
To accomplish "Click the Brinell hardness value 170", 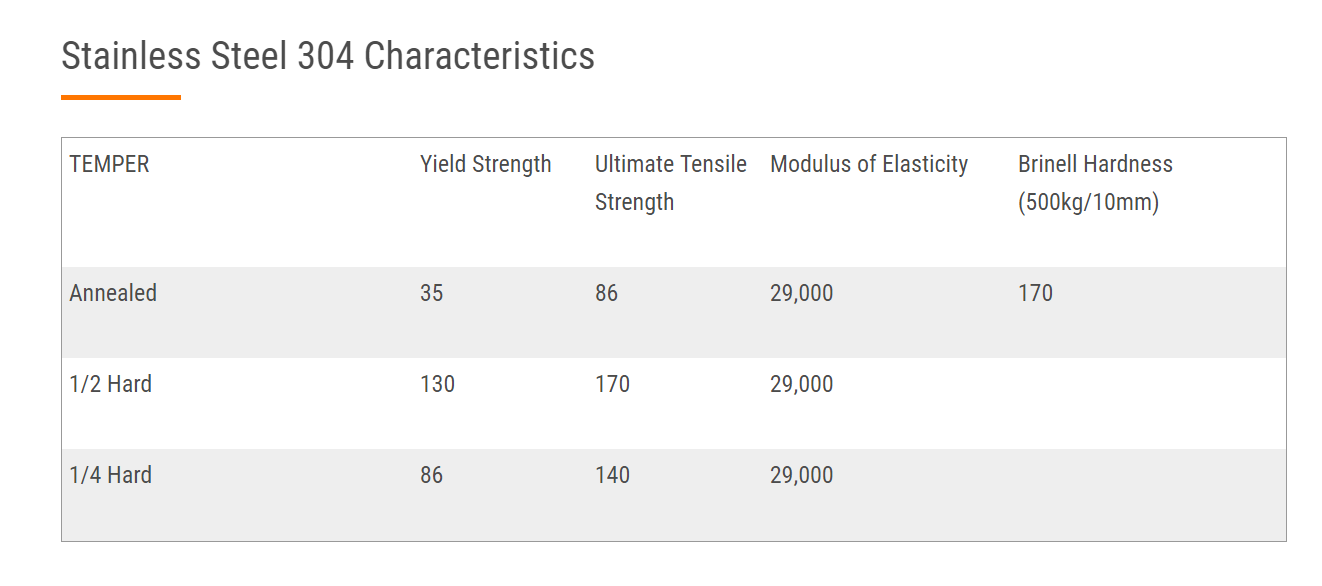I will 1035,293.
